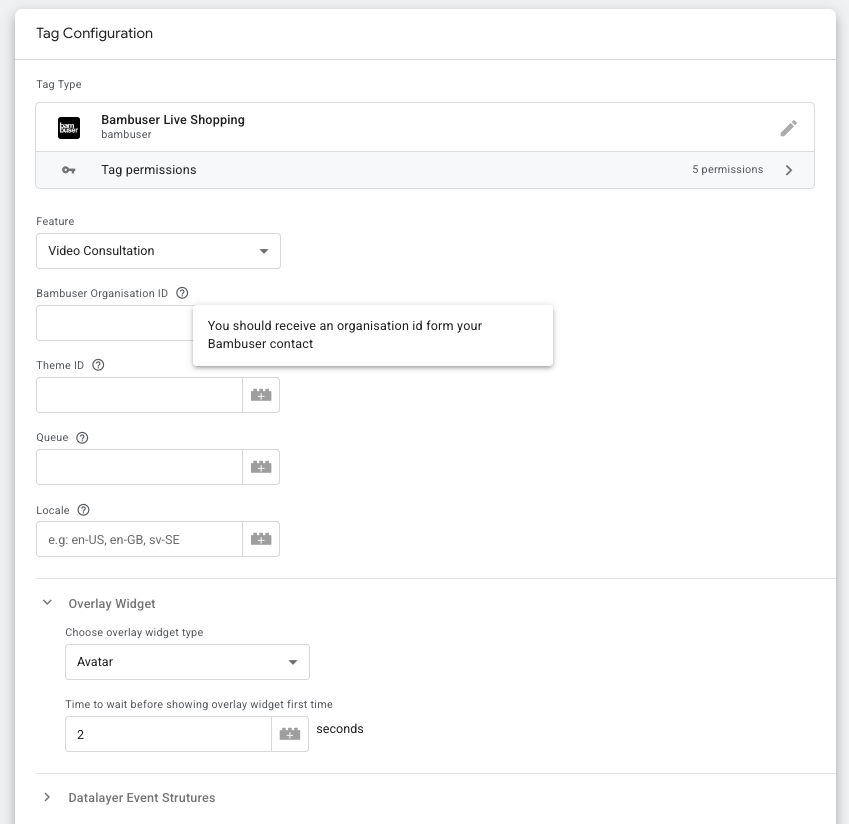849x824 pixels.
Task: Expand the Datalayer Event Strutures section
Action: click(x=47, y=797)
